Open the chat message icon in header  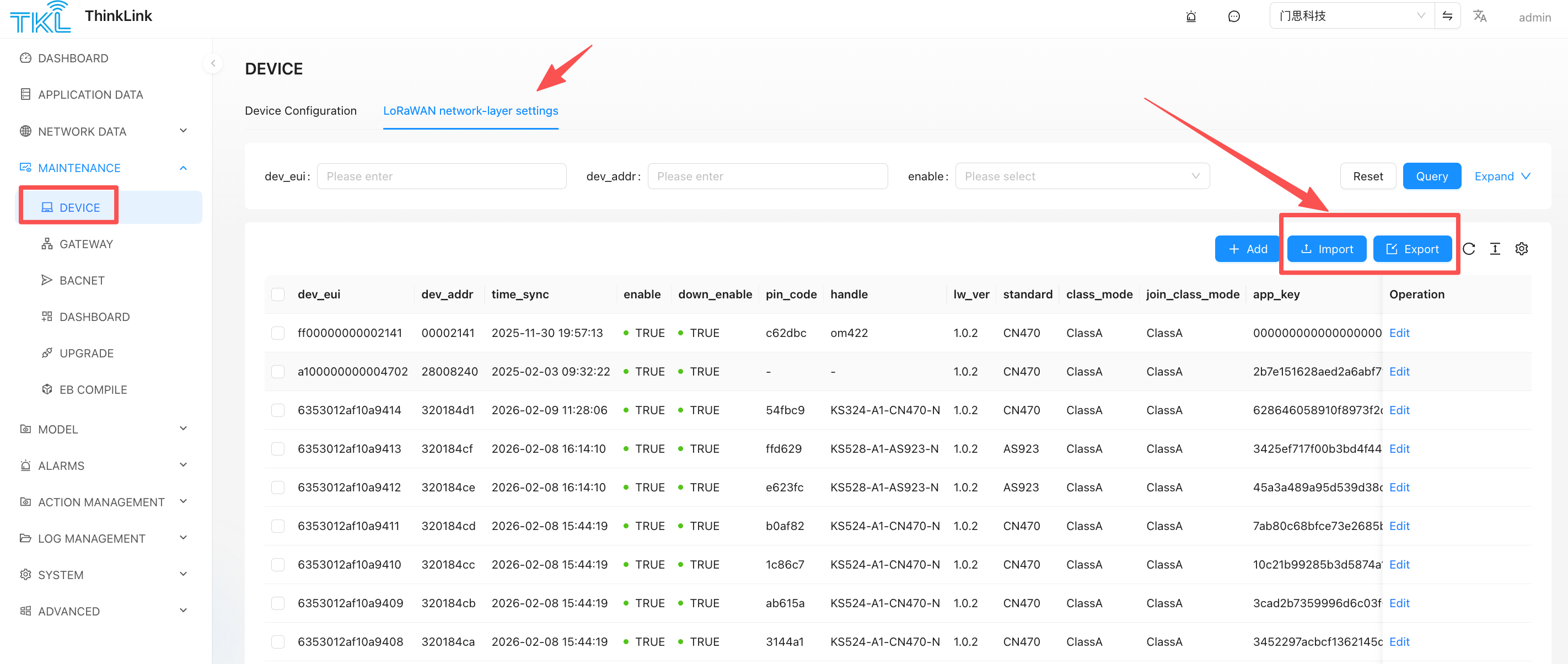pyautogui.click(x=1233, y=17)
